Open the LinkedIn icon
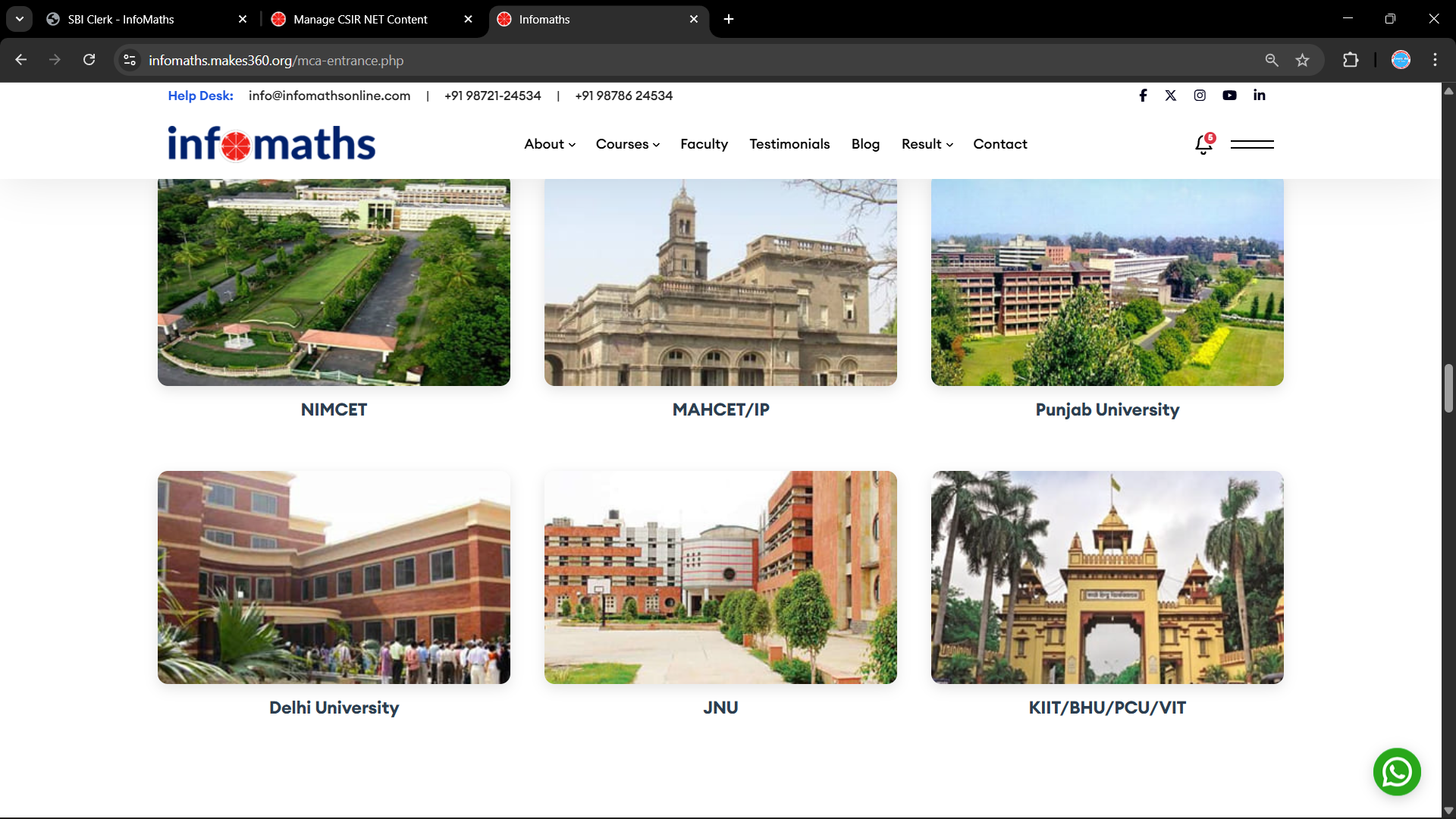The image size is (1456, 819). (x=1259, y=96)
